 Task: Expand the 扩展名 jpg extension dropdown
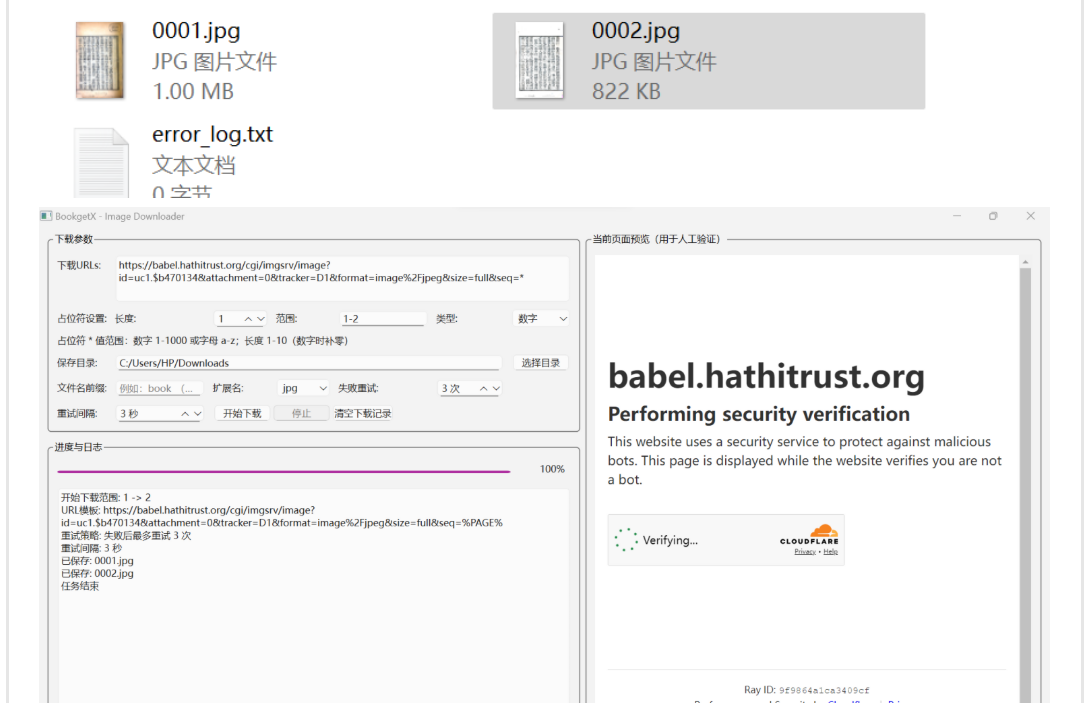point(303,388)
